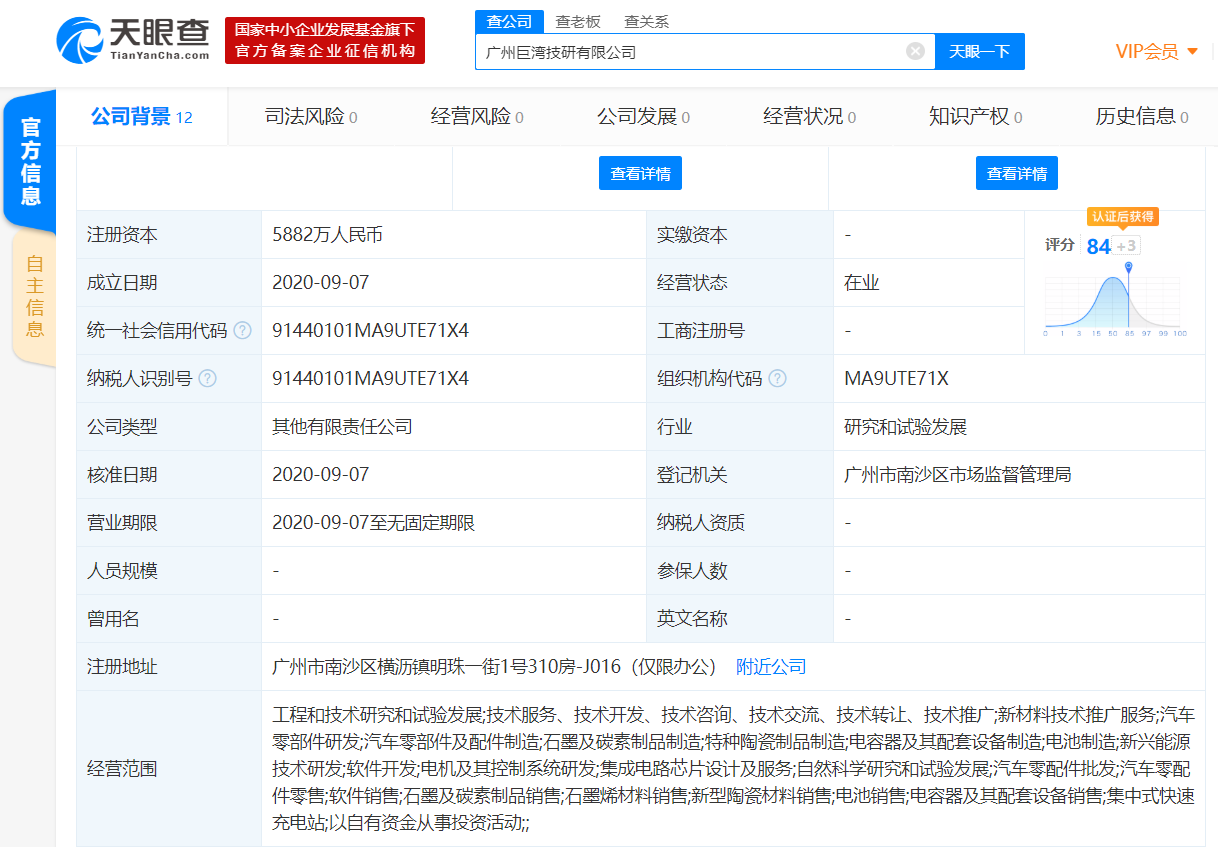Click the right 查看详情 button
This screenshot has width=1218, height=847.
click(x=1017, y=173)
